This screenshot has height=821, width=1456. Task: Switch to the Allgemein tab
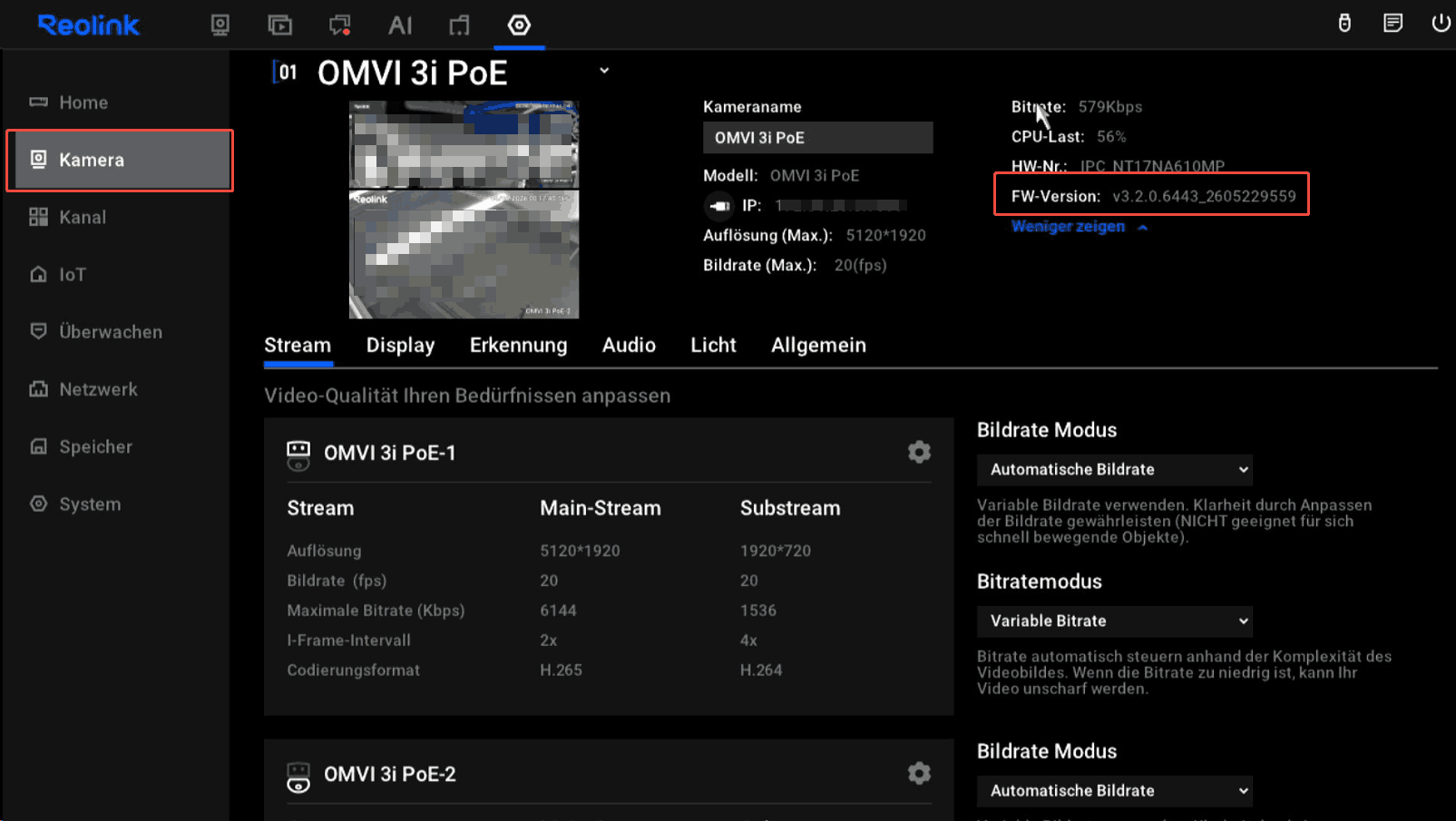click(x=818, y=346)
